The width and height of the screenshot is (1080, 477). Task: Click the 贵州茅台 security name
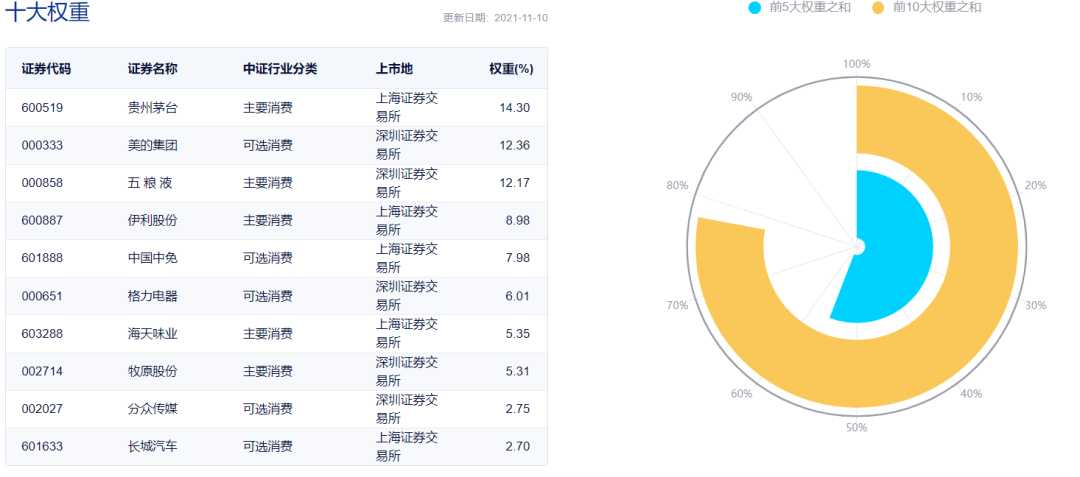pos(153,107)
